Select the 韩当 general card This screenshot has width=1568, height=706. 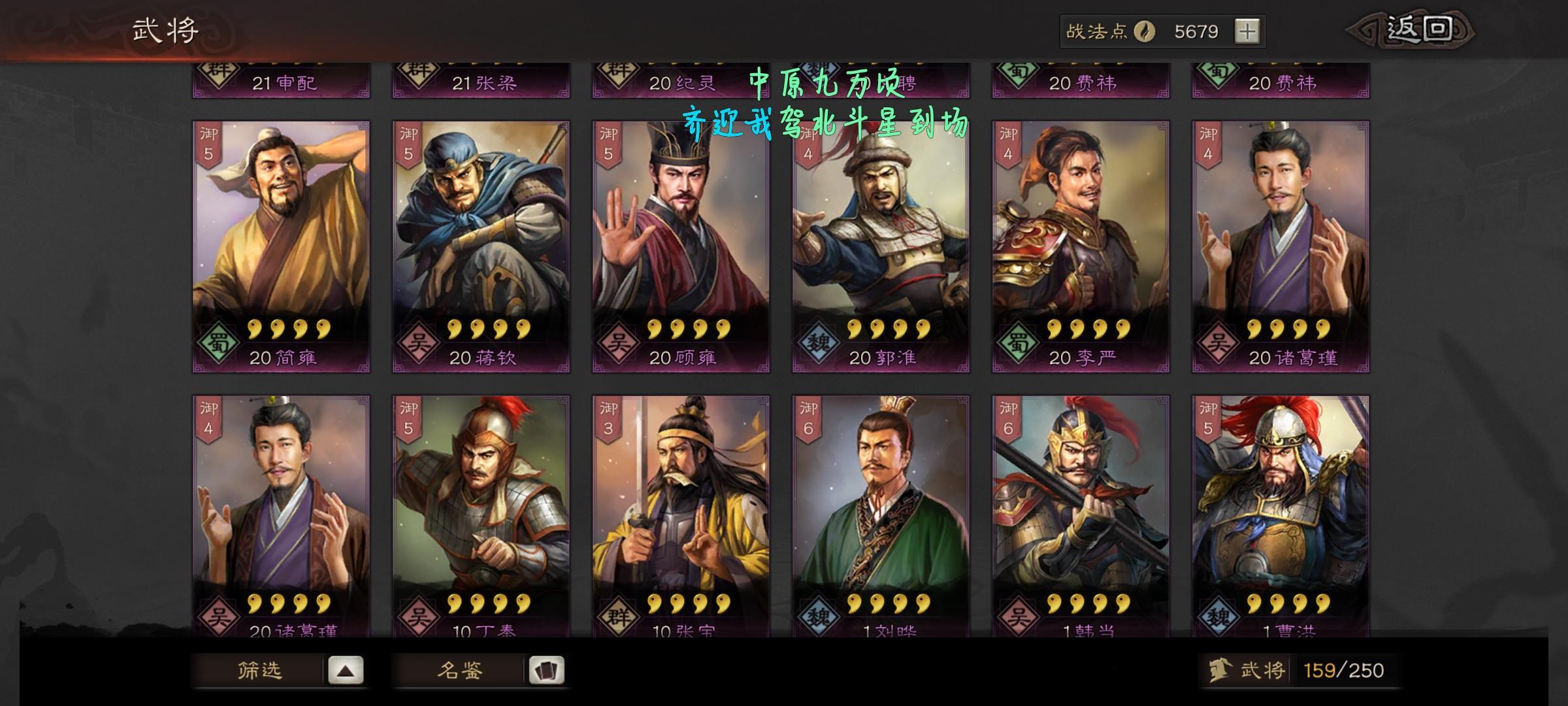(x=1081, y=516)
